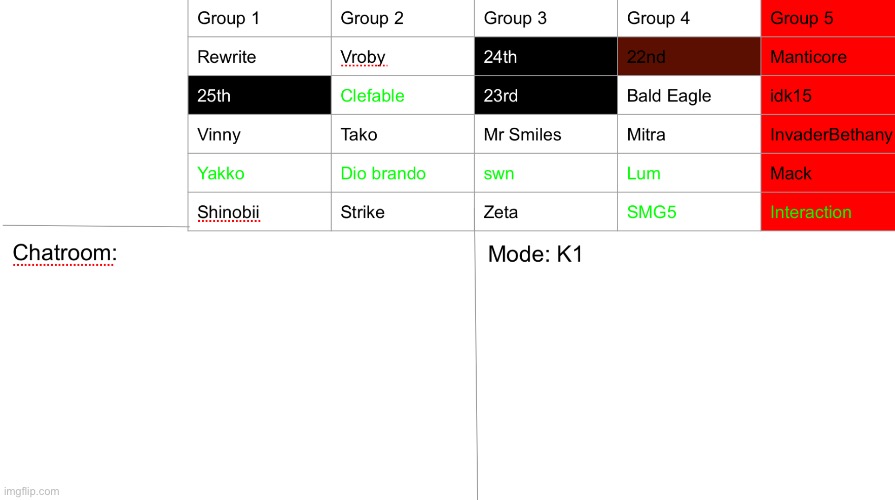Click the dark red 22nd cell
The width and height of the screenshot is (895, 500).
[x=689, y=57]
